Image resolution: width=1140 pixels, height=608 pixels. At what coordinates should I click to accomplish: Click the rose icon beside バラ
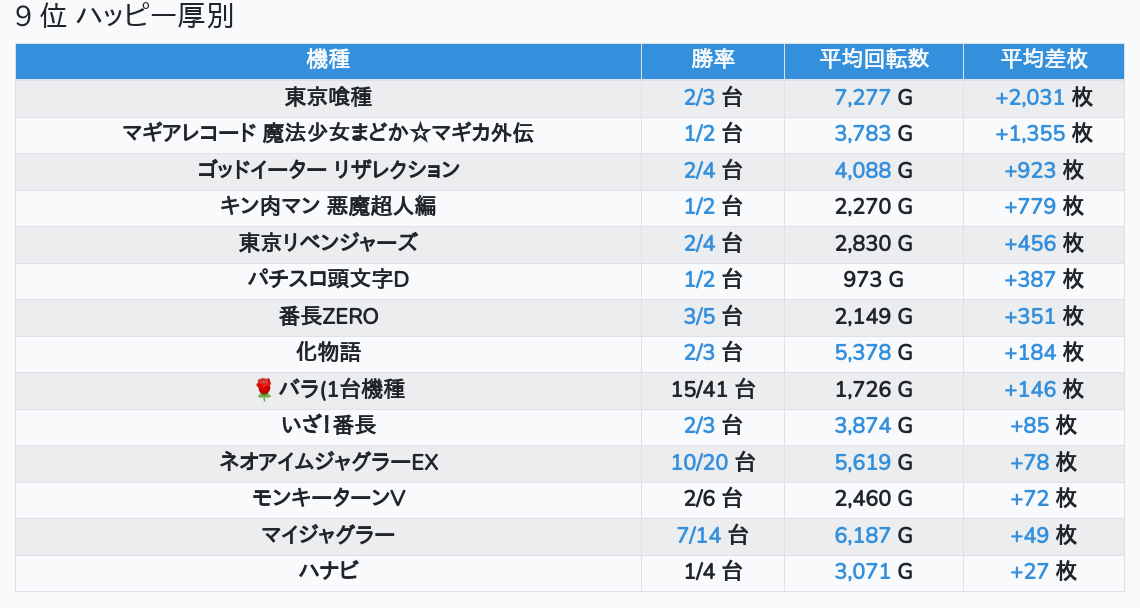click(x=264, y=389)
